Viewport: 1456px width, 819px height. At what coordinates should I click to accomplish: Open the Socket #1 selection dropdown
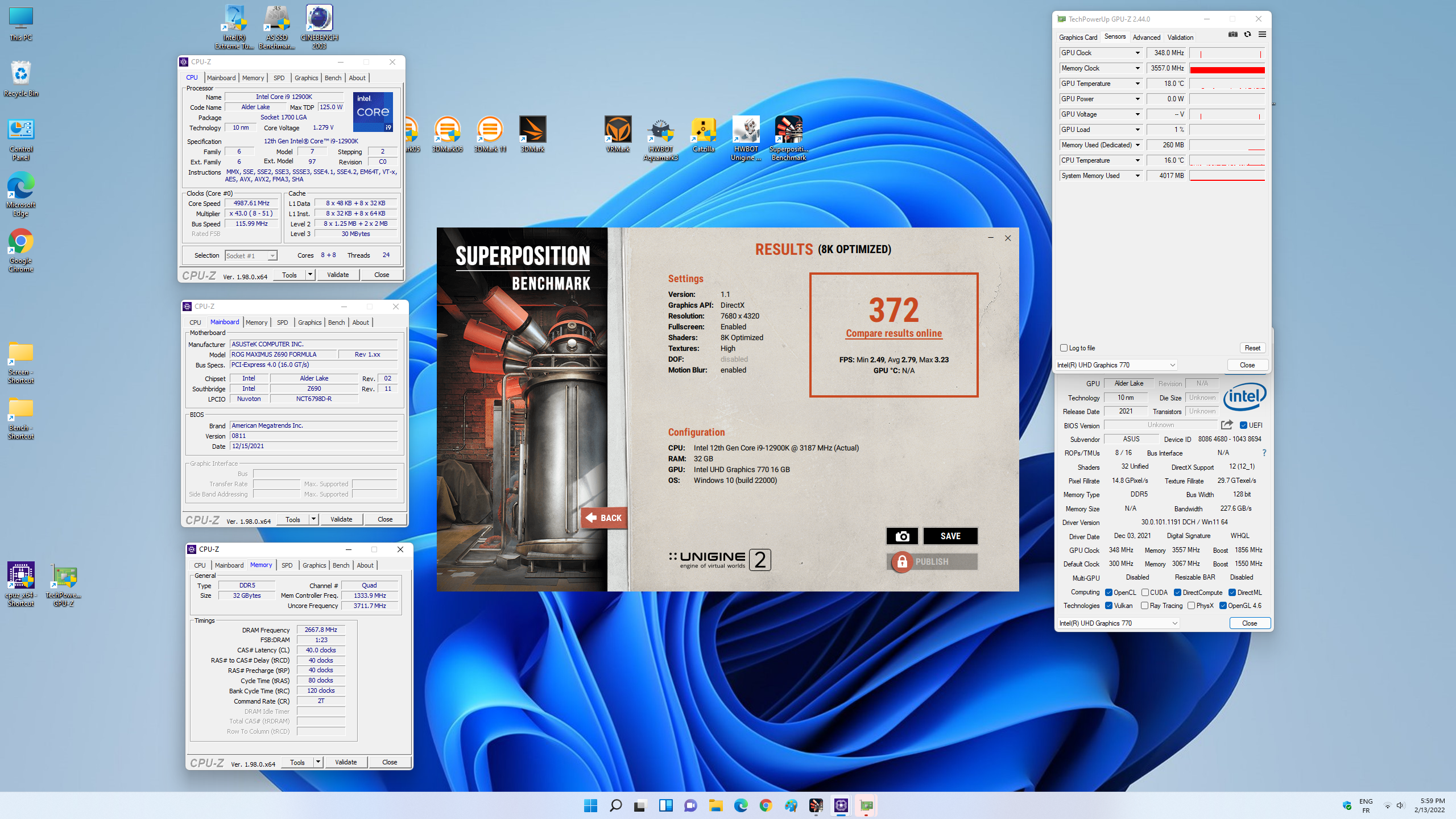[x=251, y=256]
